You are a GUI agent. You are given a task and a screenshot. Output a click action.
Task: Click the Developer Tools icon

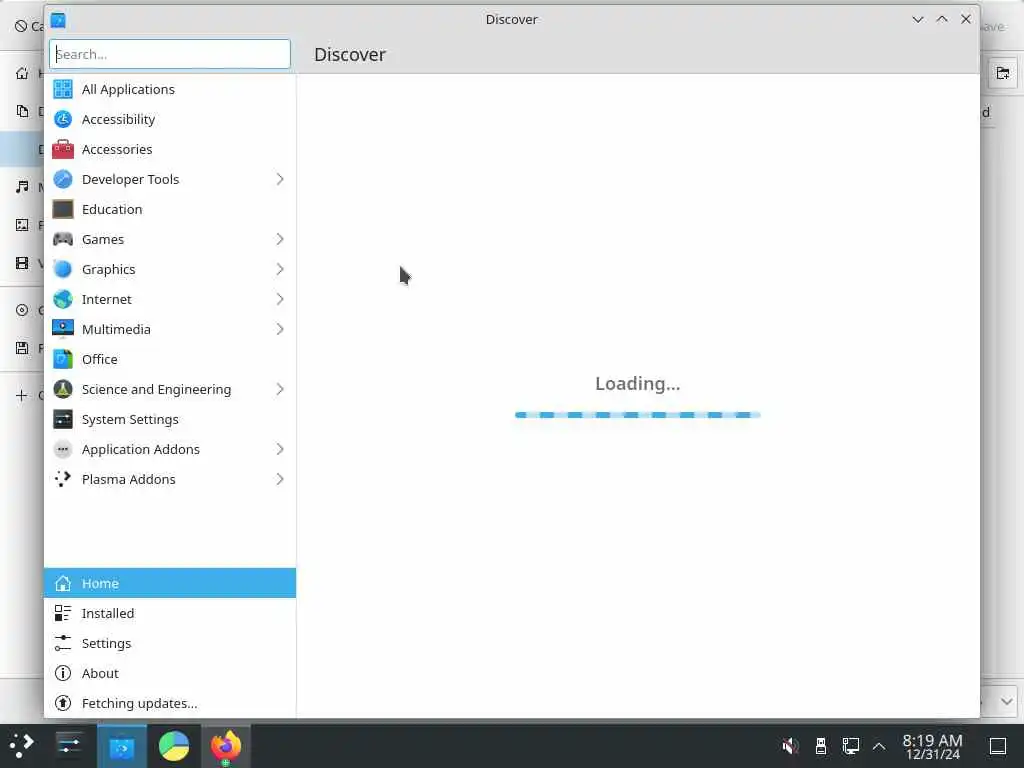pyautogui.click(x=63, y=179)
